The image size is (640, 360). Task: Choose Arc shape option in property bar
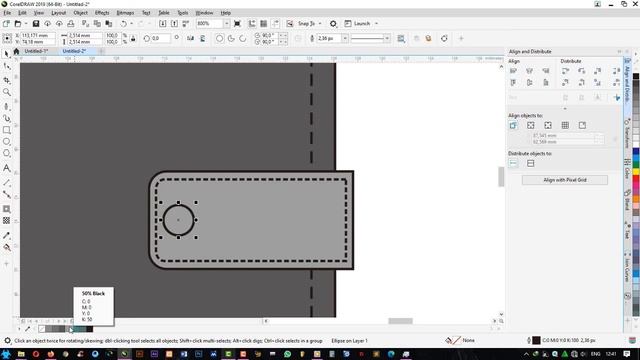tap(243, 38)
